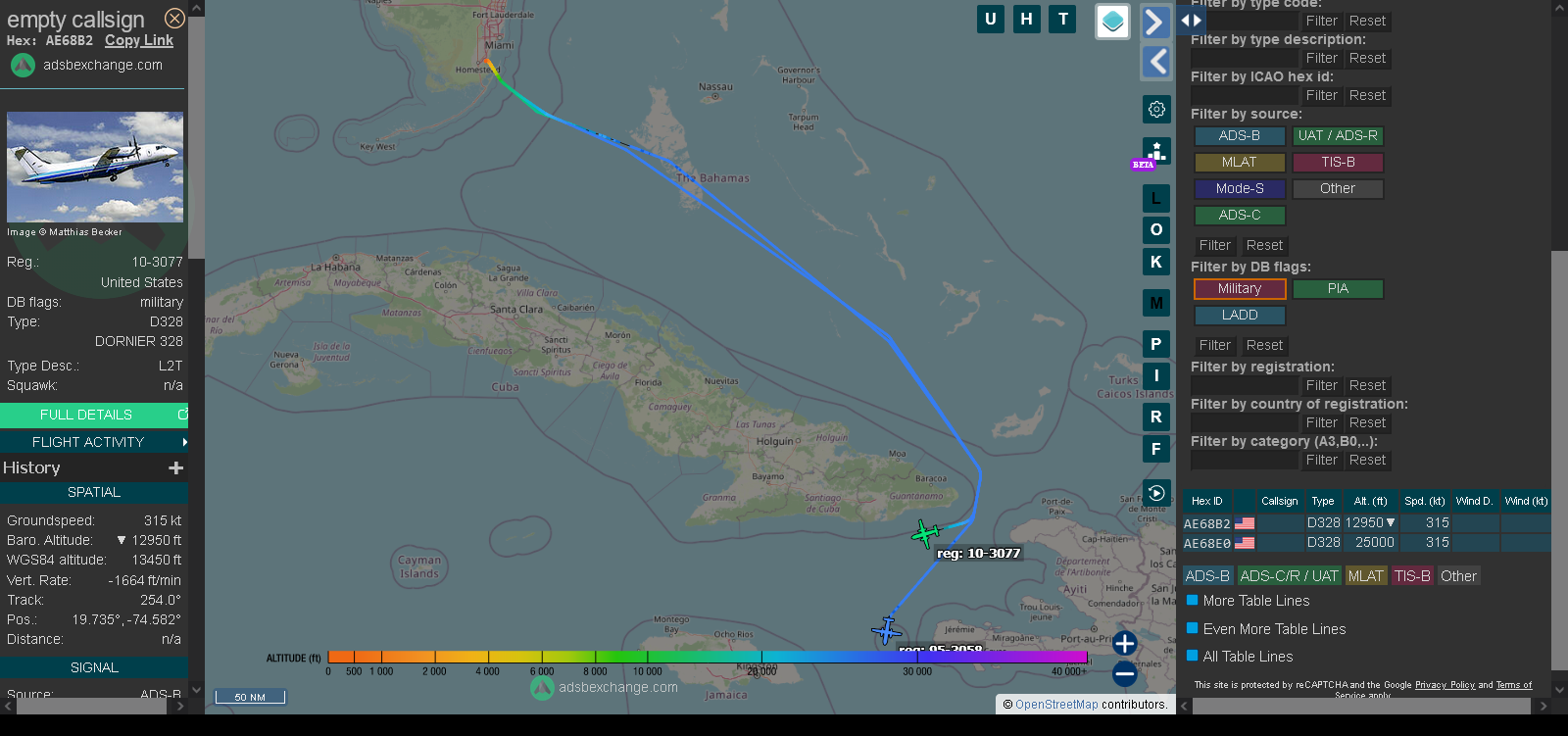Viewport: 1568px width, 736px height.
Task: Sort table by Wind D. column
Action: pyautogui.click(x=1475, y=501)
